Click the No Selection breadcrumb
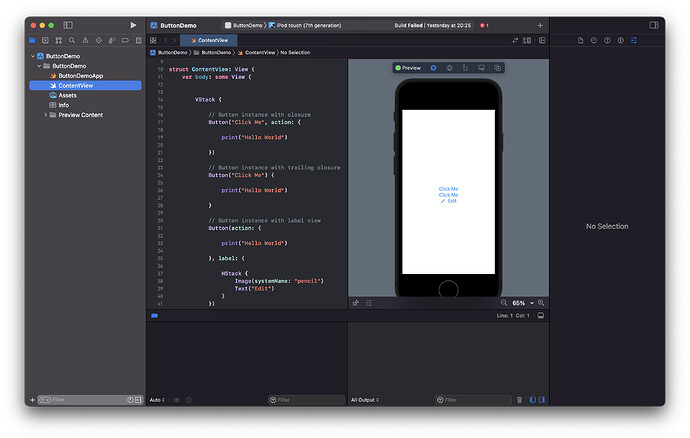Screen dimensions: 690x438 coord(295,52)
